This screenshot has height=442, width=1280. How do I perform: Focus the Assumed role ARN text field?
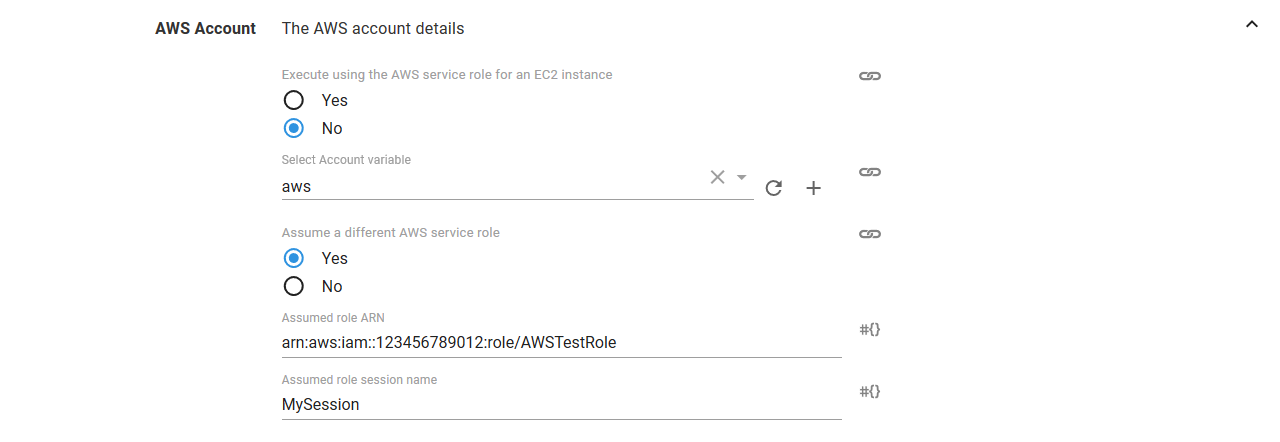pos(560,342)
